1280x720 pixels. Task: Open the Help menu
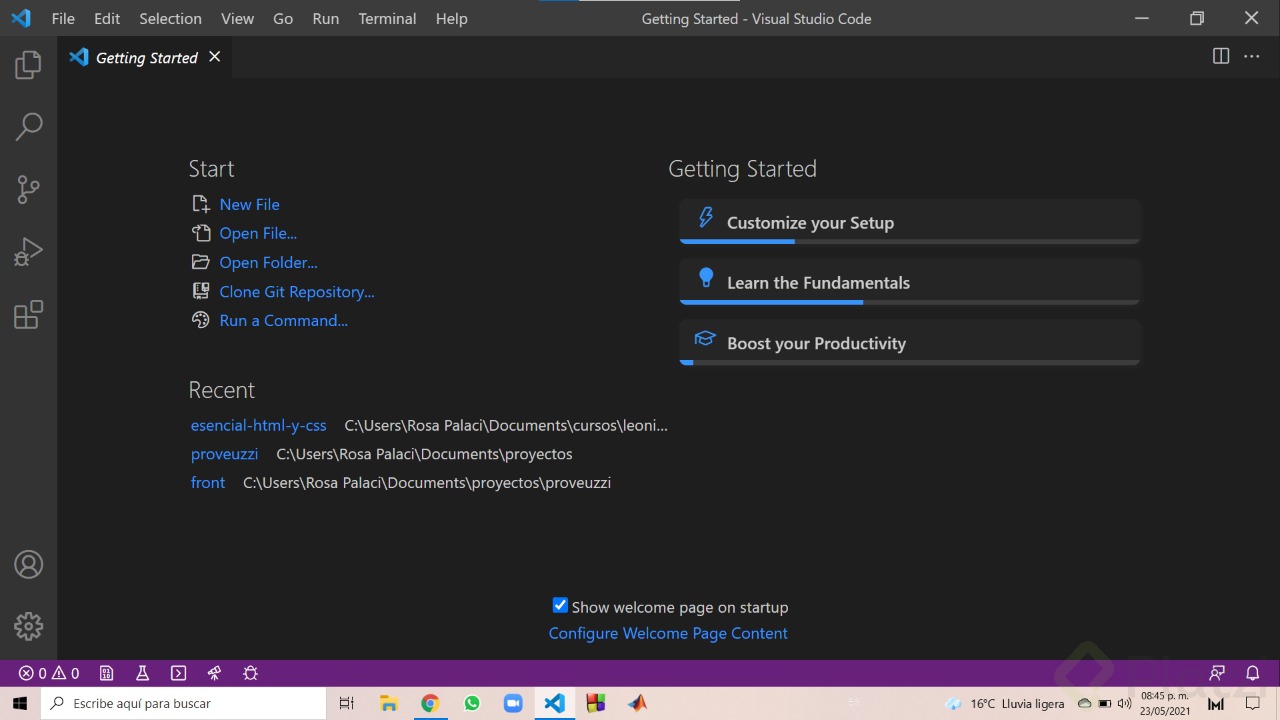tap(451, 18)
